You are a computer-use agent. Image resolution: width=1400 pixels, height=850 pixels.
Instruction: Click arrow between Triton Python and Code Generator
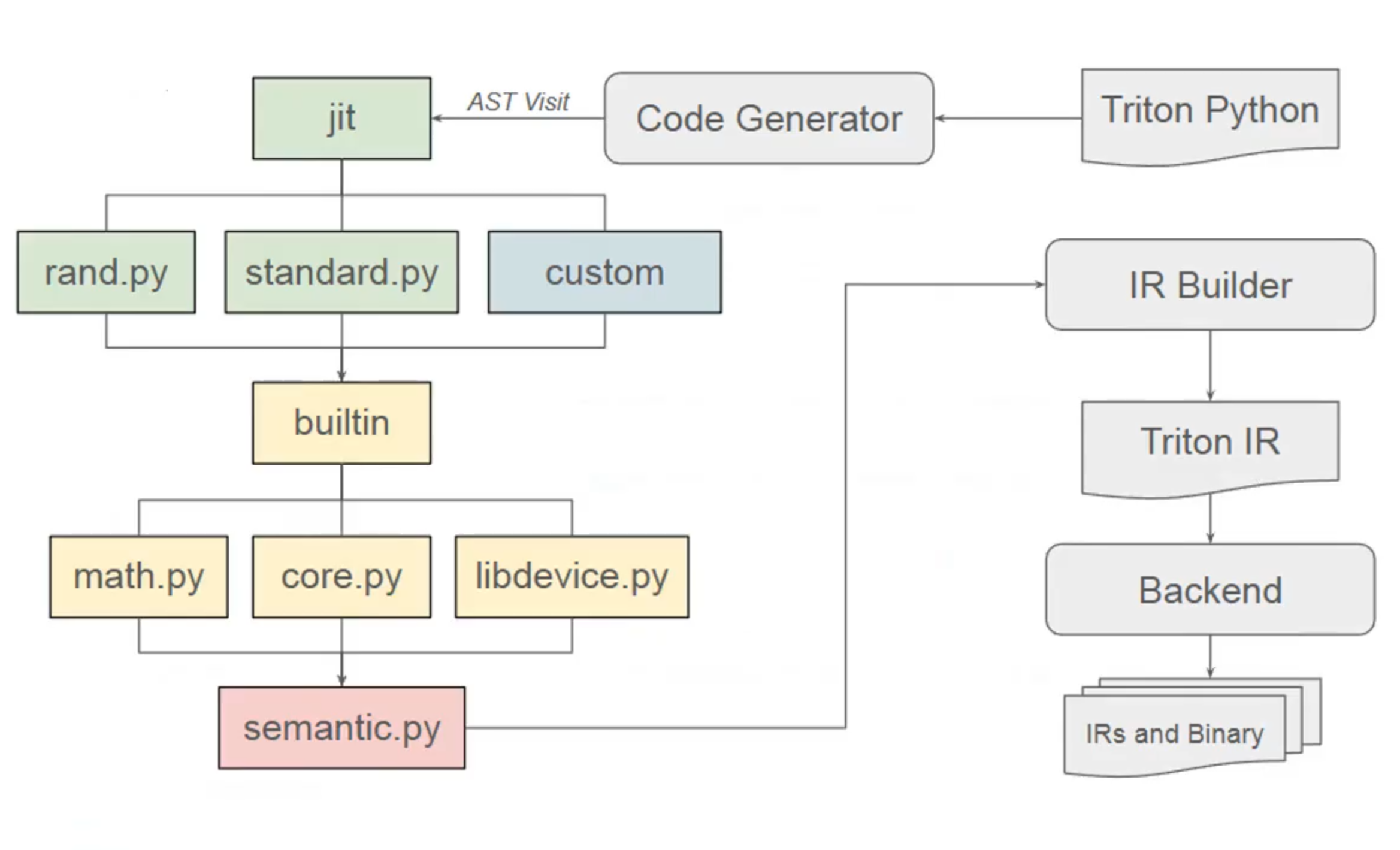tap(1008, 118)
